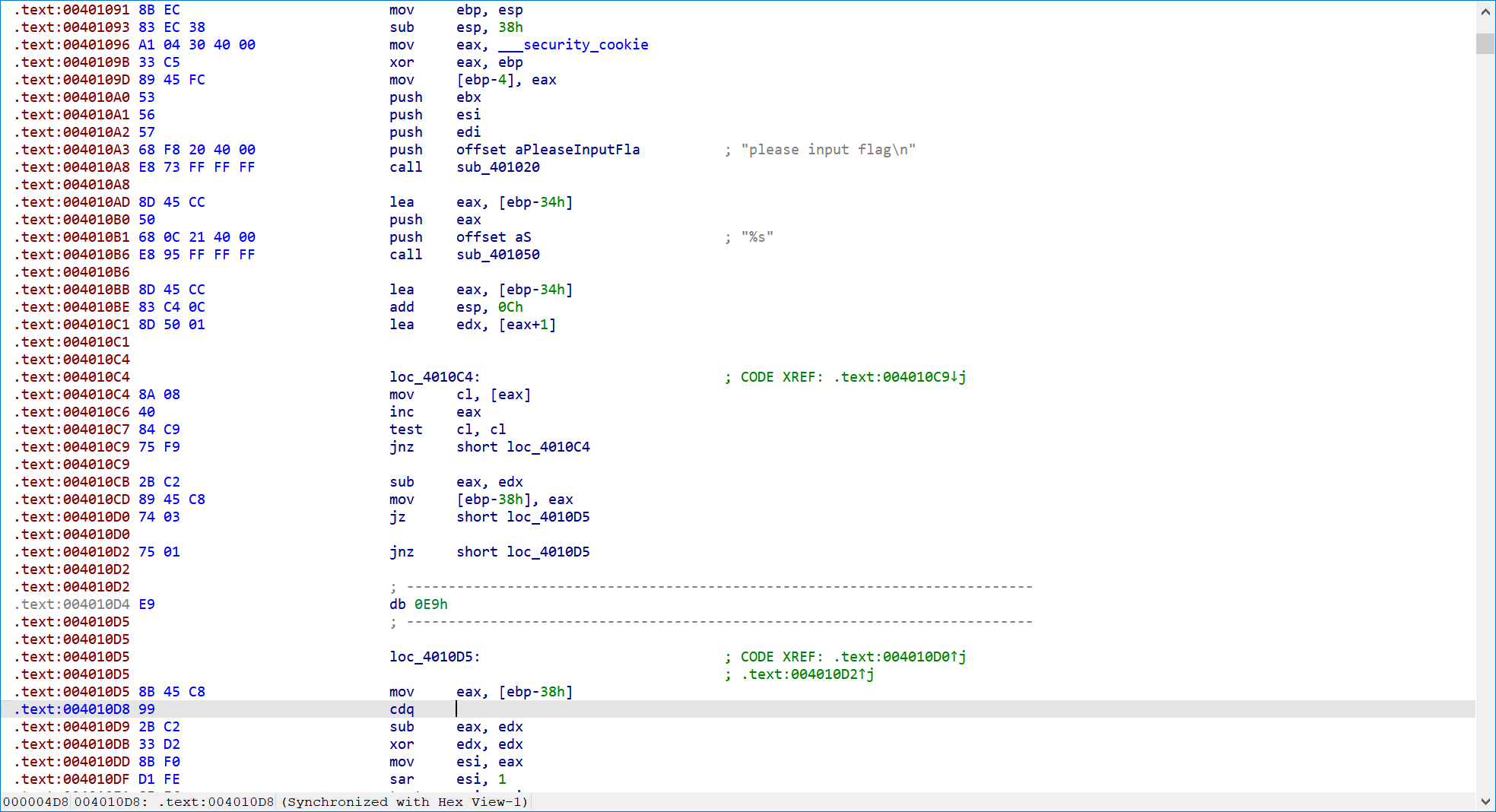Click the 'Synchronized with Hex View-1' status text
1496x812 pixels.
[x=405, y=802]
